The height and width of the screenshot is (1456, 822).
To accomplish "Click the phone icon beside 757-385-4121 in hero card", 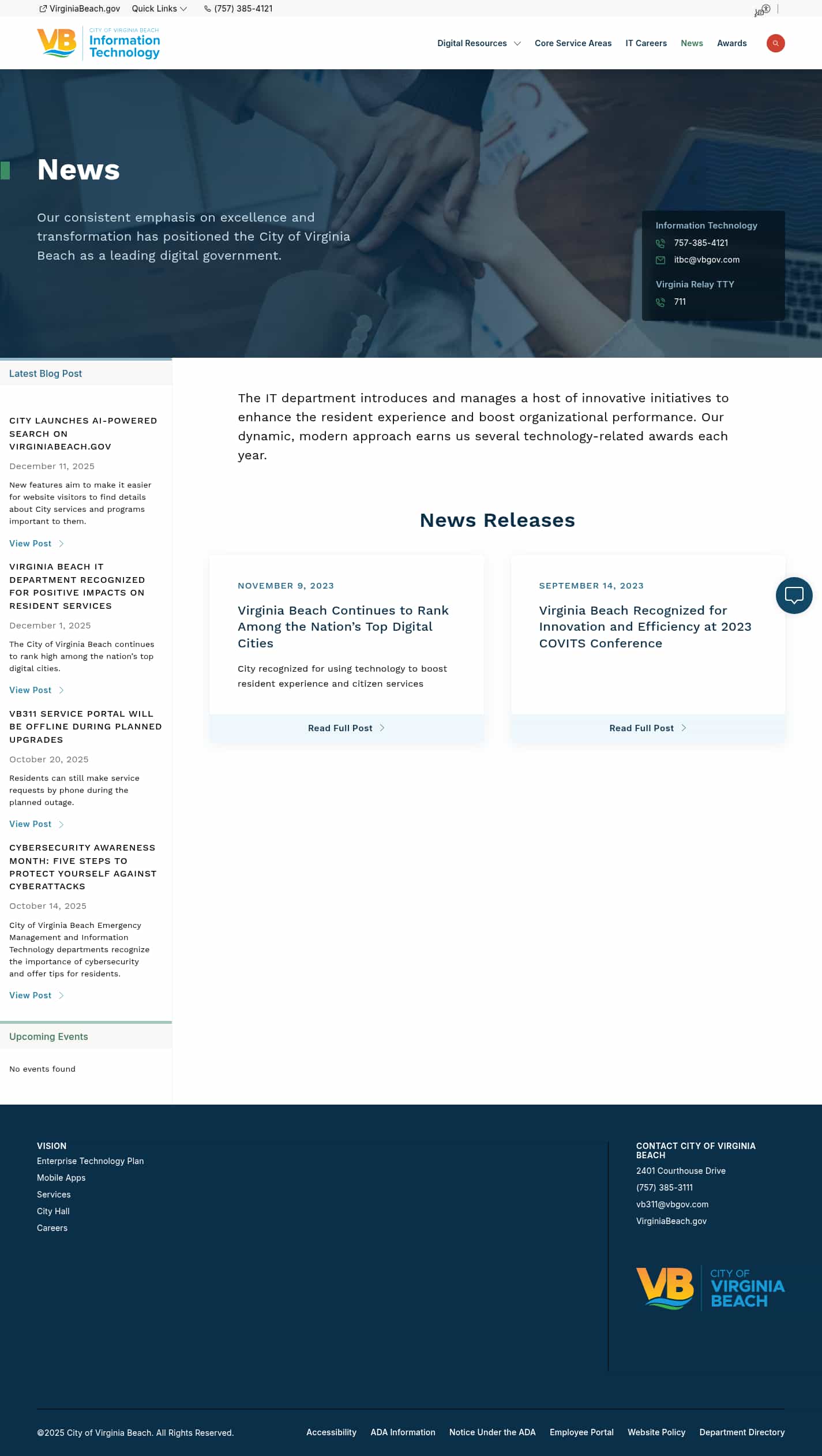I will (660, 244).
